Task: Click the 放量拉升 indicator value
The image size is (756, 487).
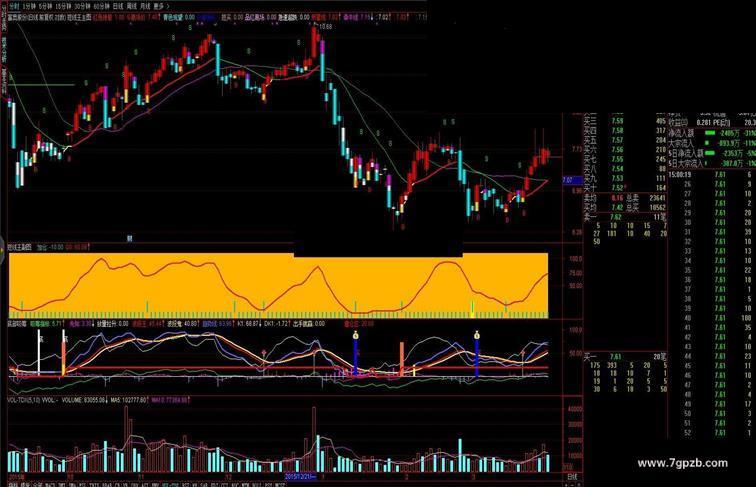Action: 113,324
